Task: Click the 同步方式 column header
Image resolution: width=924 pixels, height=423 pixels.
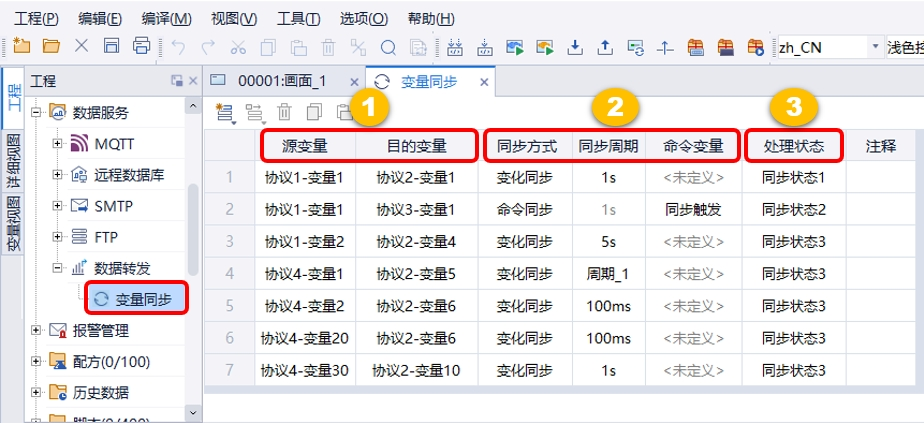Action: click(525, 146)
